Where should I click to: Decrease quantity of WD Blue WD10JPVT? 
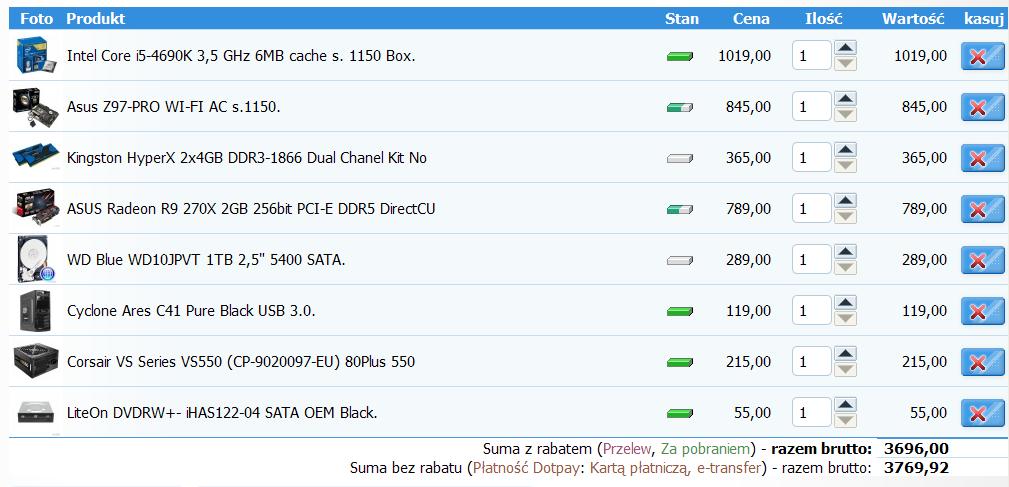[x=845, y=267]
